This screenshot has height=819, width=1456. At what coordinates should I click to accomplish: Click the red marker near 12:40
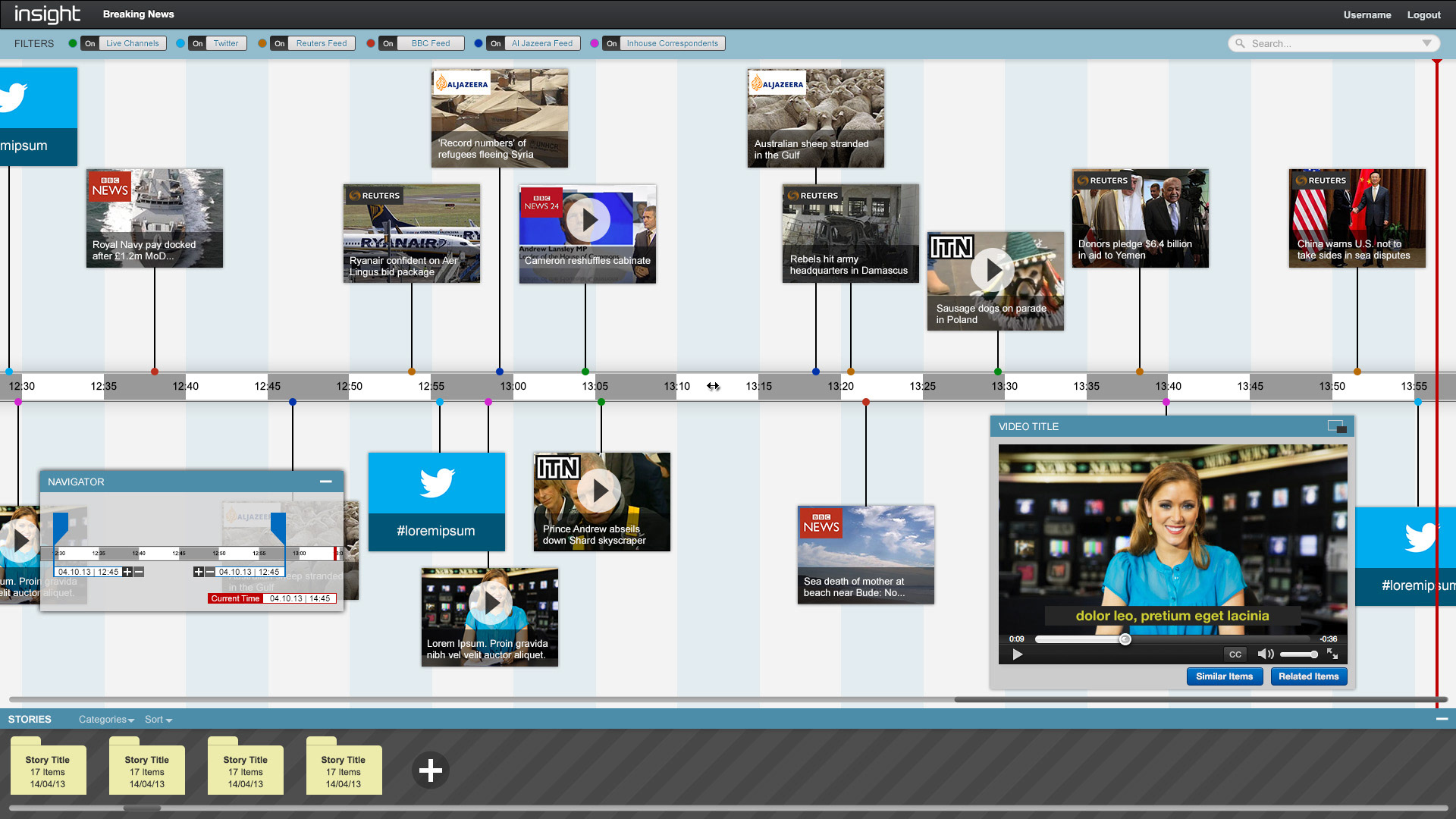coord(155,372)
